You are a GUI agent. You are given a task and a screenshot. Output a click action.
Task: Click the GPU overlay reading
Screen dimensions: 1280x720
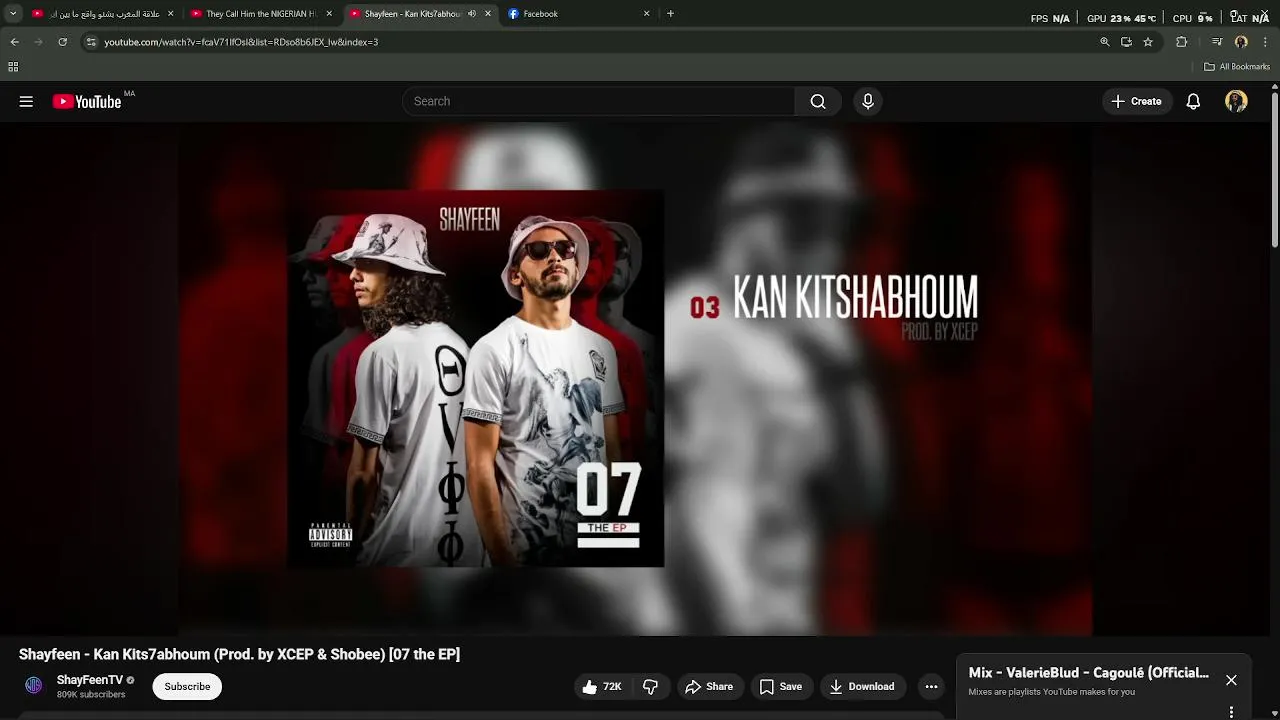click(1121, 18)
